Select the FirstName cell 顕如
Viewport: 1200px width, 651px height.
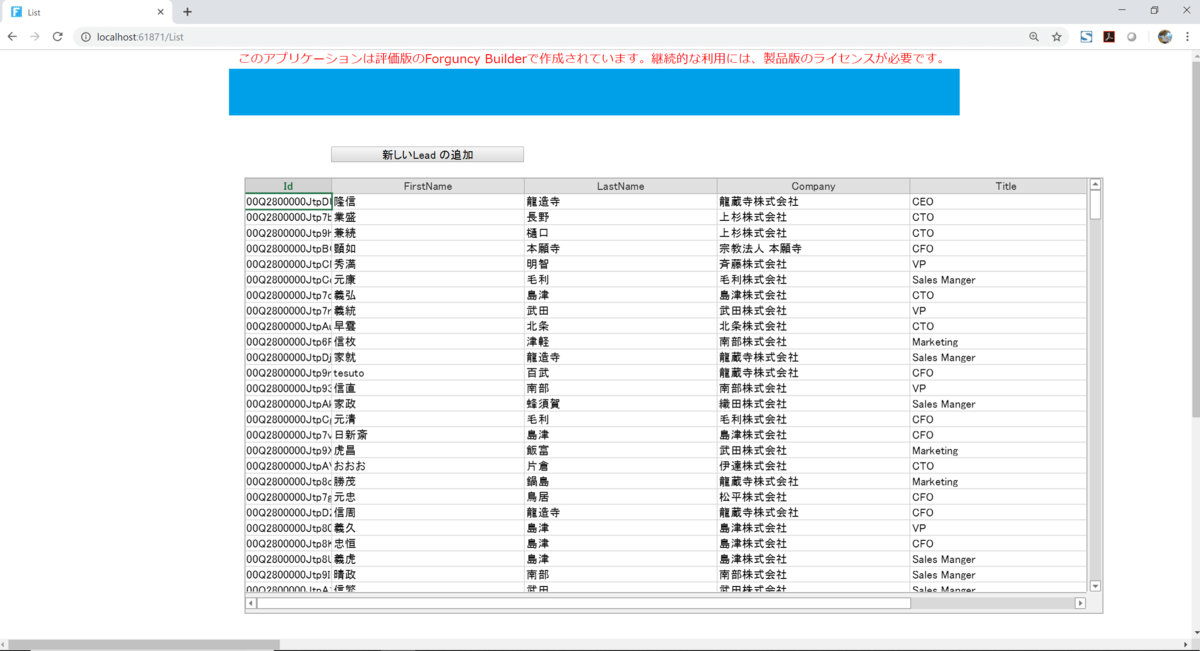click(428, 248)
